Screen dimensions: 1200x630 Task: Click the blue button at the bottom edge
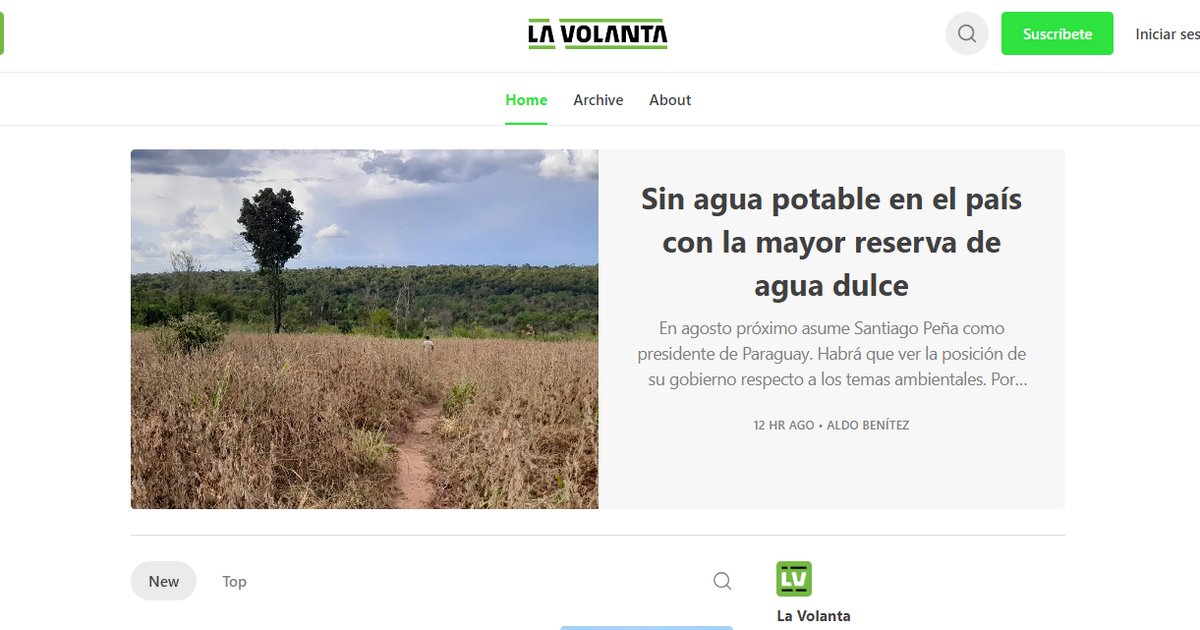(x=645, y=627)
